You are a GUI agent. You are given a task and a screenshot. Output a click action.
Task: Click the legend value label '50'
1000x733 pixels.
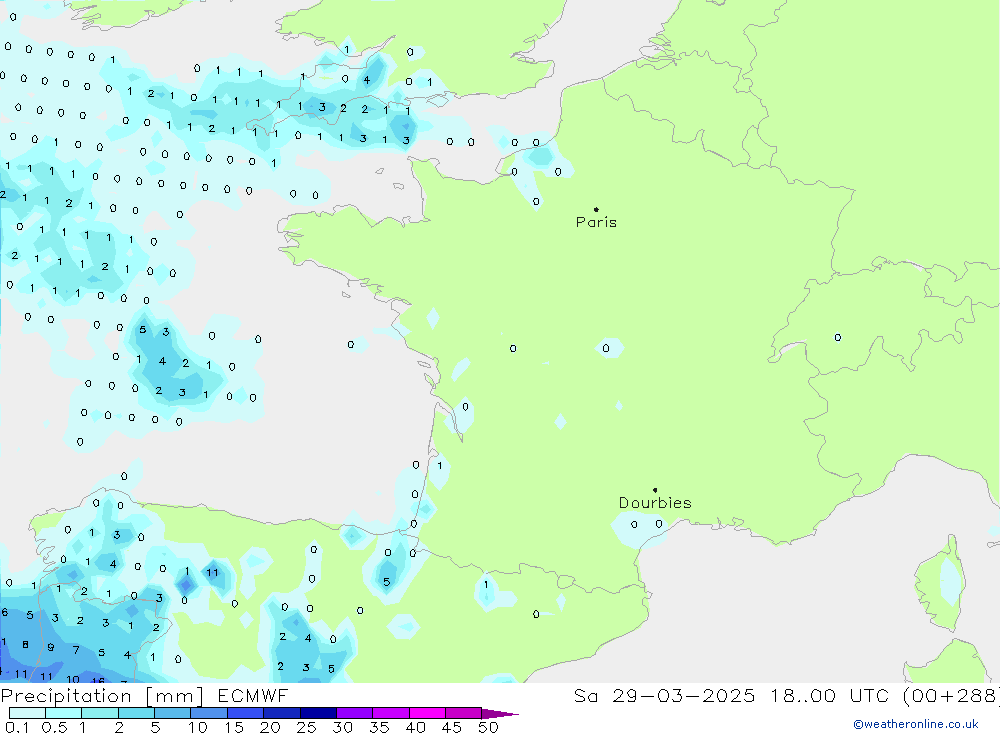click(488, 727)
